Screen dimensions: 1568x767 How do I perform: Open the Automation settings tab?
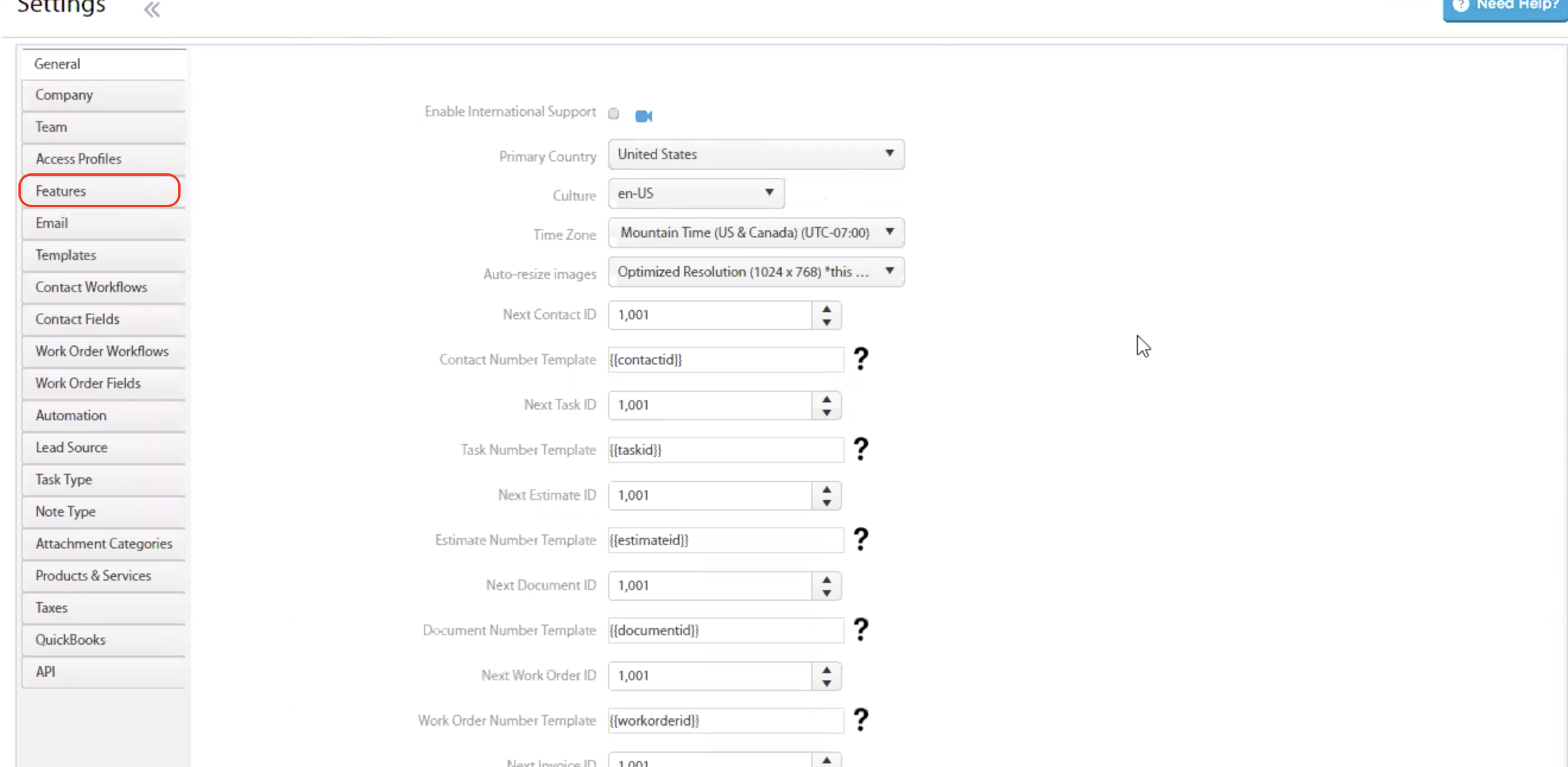(x=103, y=416)
